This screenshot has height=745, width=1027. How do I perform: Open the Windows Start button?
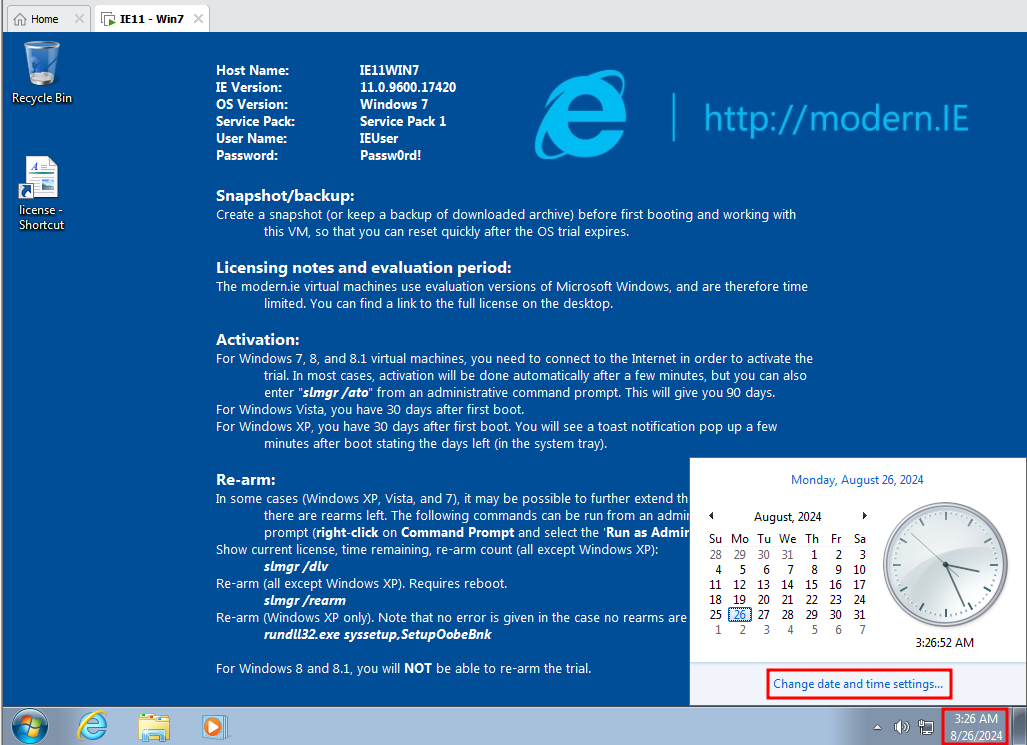[29, 726]
